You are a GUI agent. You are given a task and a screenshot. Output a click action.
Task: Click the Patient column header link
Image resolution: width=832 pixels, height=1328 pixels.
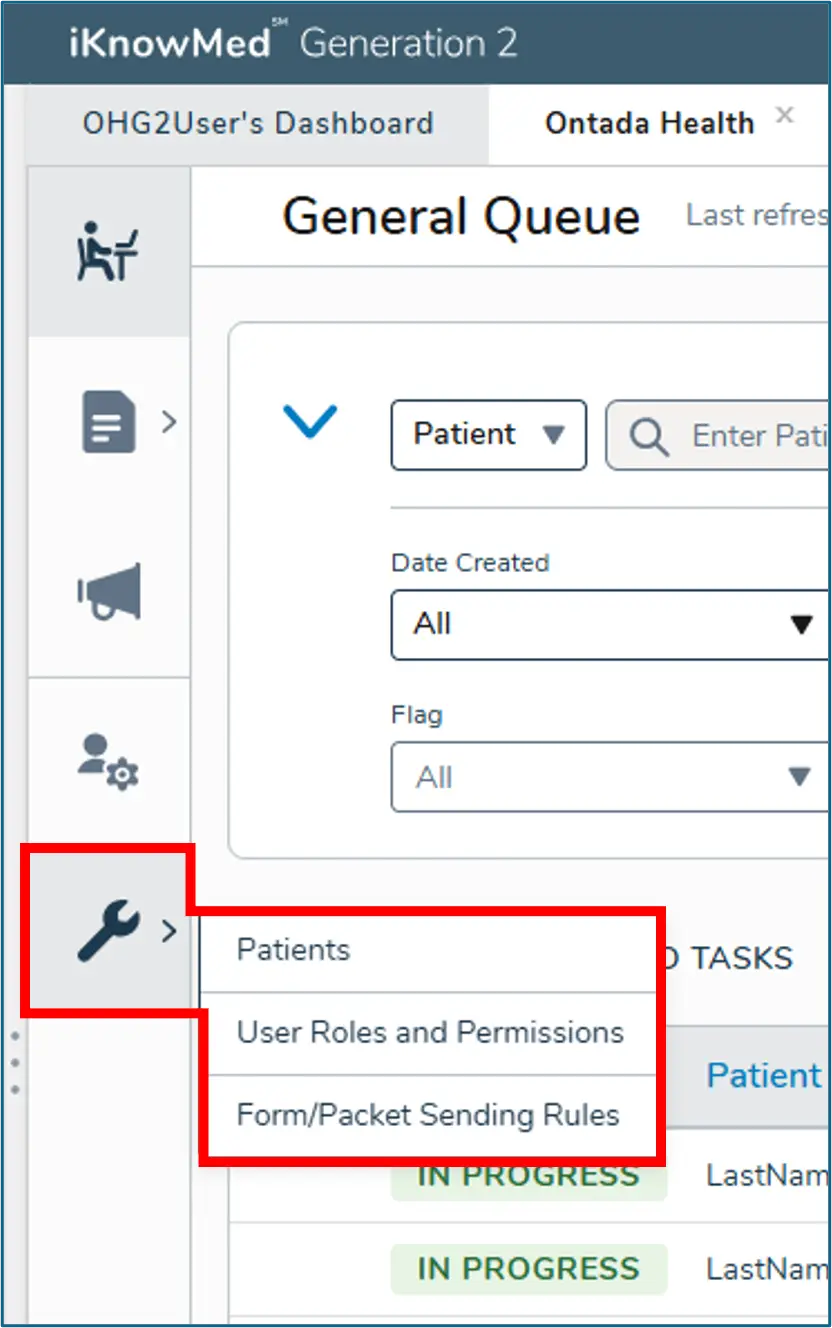(x=763, y=1076)
